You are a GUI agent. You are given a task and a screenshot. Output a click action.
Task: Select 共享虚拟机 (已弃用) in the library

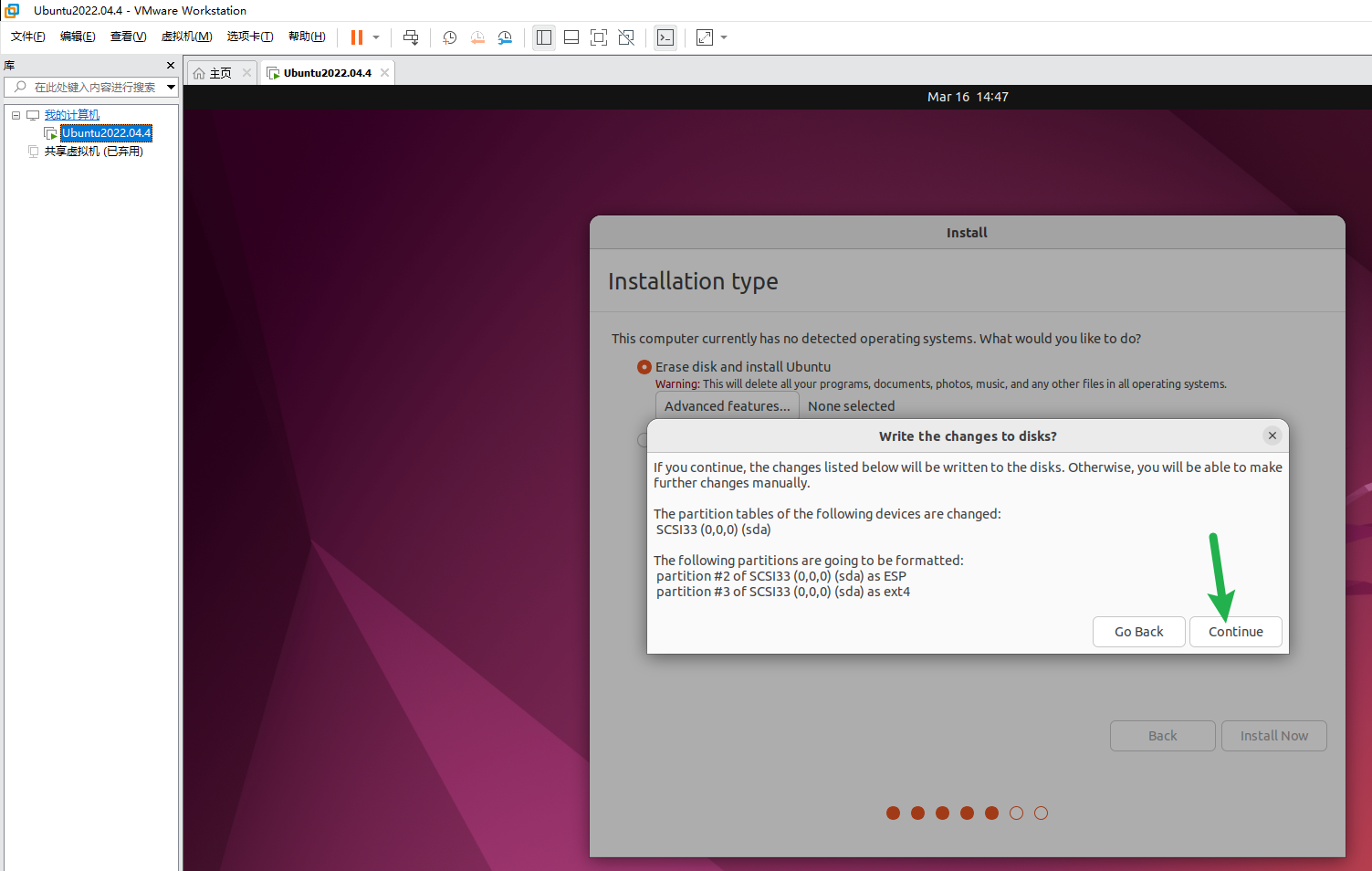94,152
